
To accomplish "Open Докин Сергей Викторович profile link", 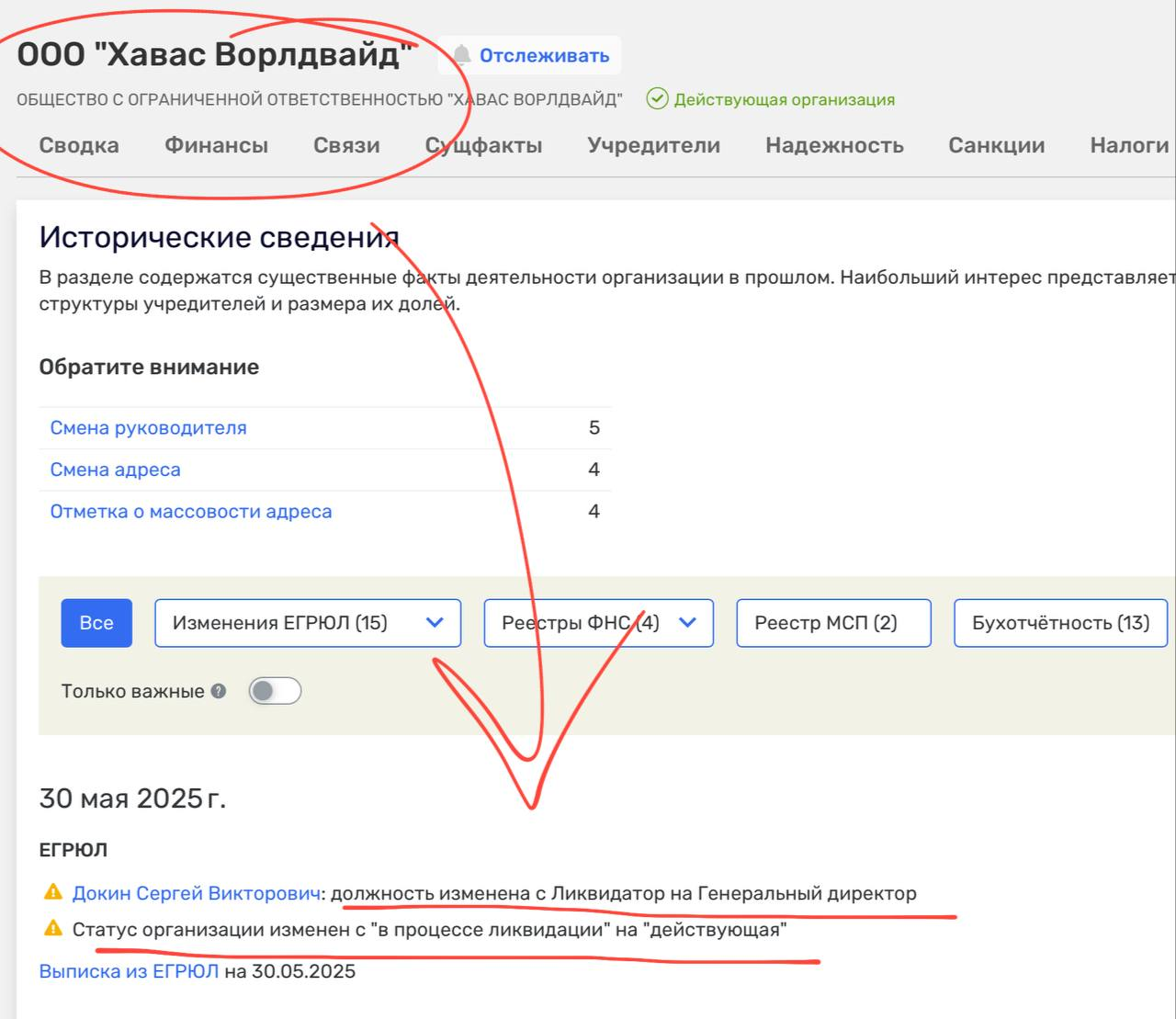I will [196, 893].
